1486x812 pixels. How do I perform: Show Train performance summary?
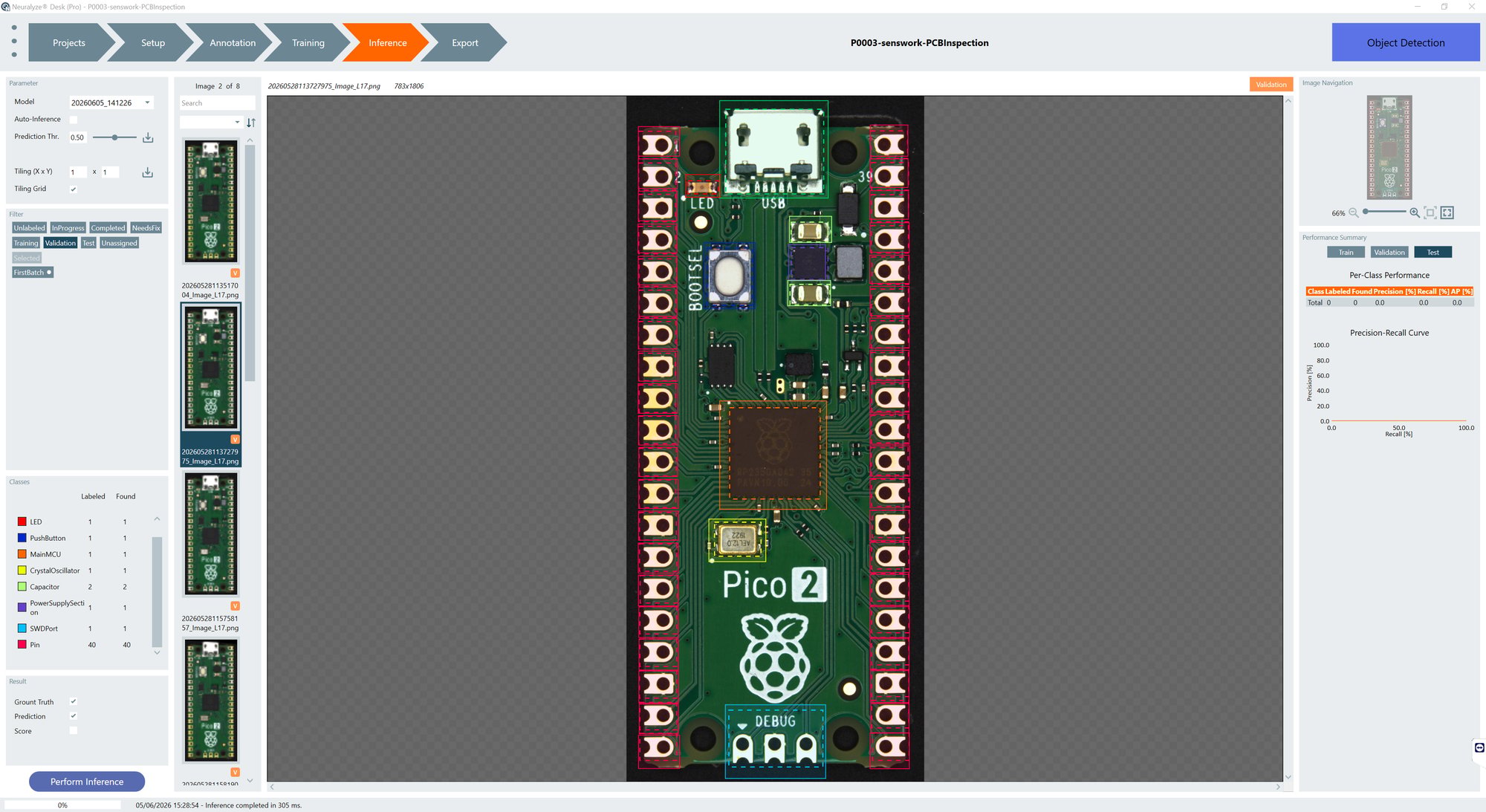[1346, 253]
